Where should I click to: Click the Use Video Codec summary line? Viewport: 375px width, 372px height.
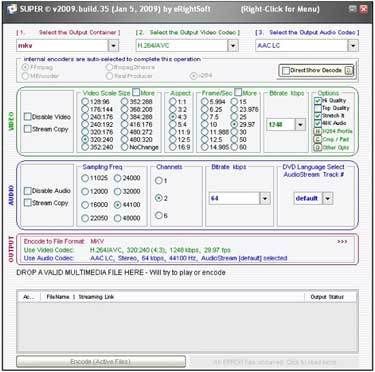coord(127,250)
